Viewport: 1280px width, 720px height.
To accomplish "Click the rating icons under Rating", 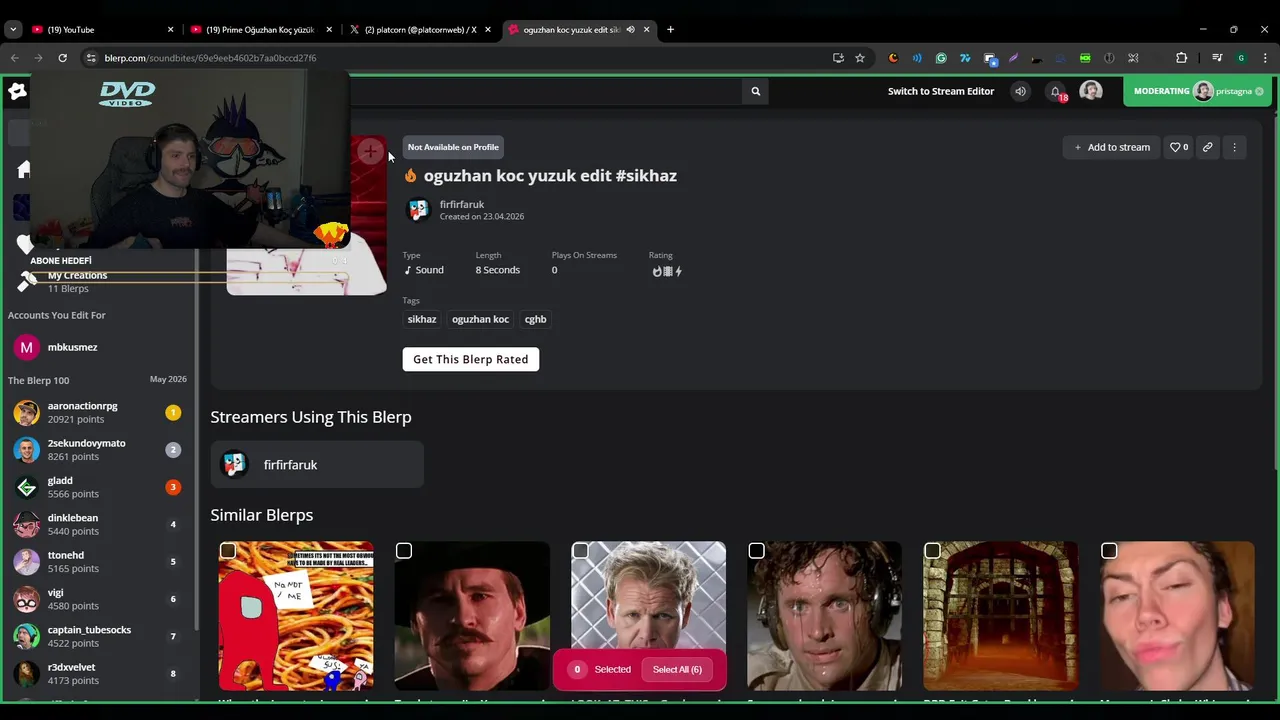I will pyautogui.click(x=667, y=271).
